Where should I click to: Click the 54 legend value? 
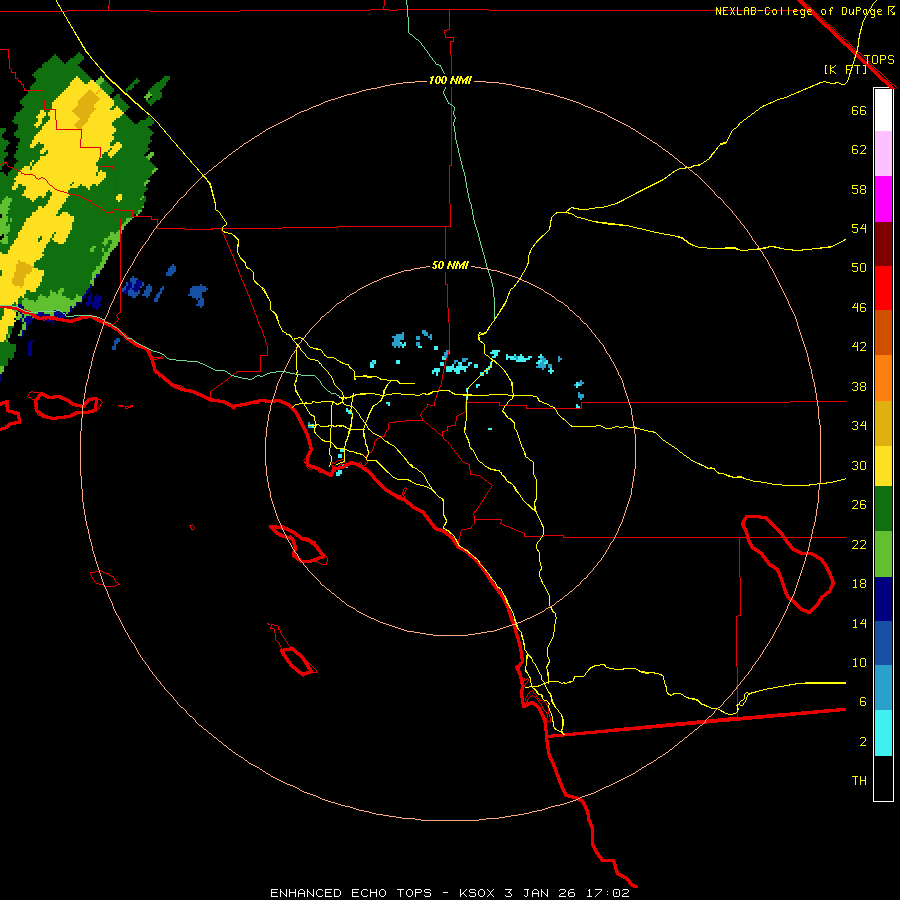point(859,228)
